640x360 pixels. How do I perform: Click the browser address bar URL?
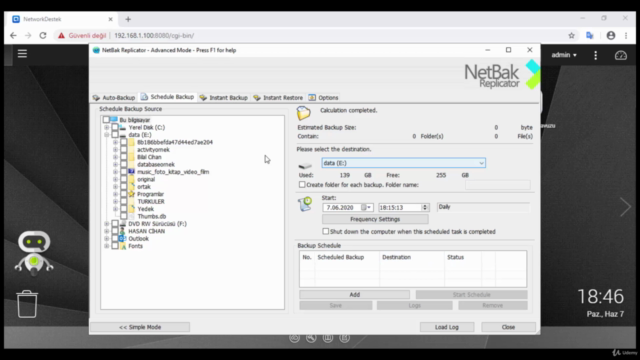154,36
